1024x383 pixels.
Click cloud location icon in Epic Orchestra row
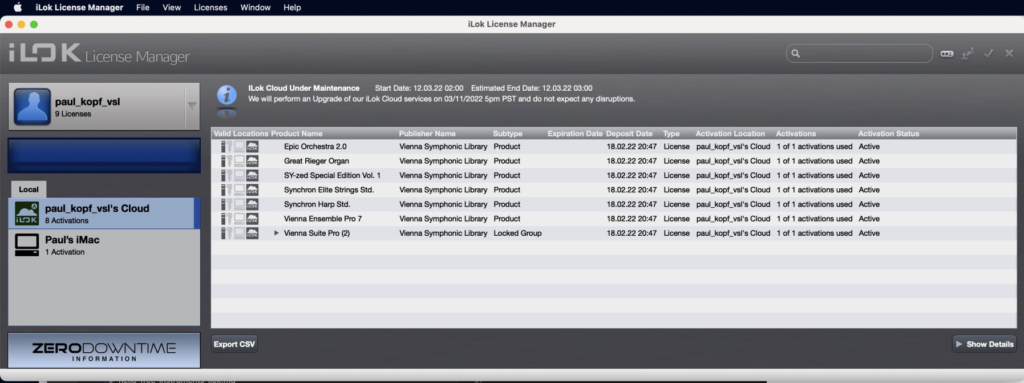click(x=252, y=146)
